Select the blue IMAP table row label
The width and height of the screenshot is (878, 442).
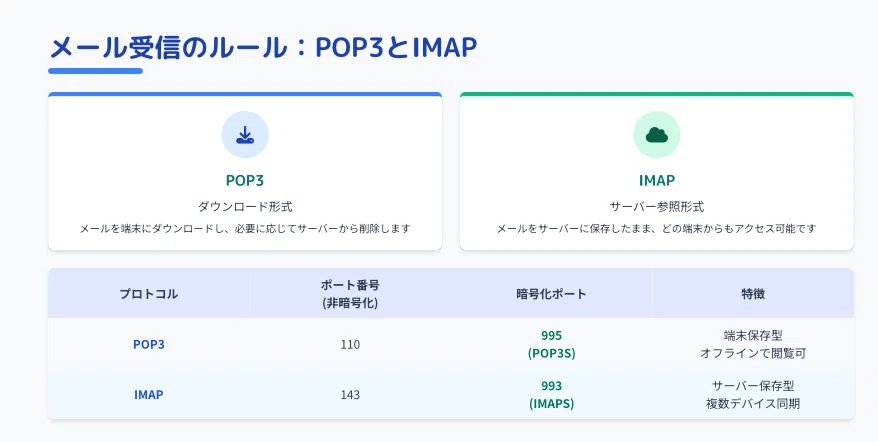click(148, 394)
